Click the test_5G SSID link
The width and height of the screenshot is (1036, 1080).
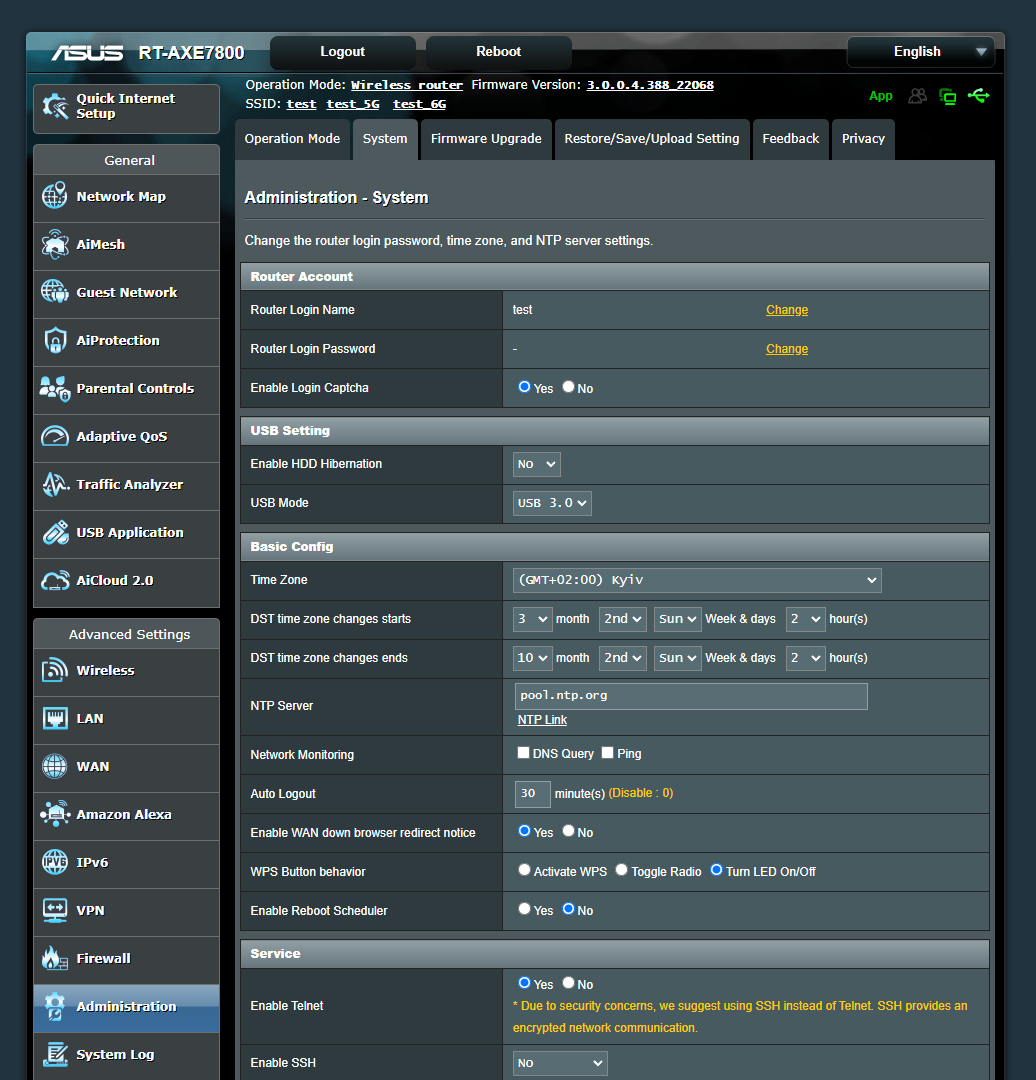353,104
